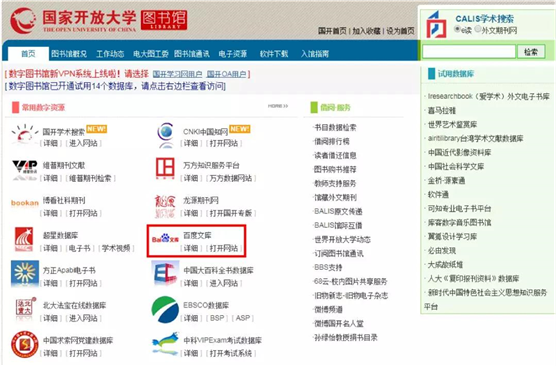Open the BALIS原文传递 link
This screenshot has height=366, width=556.
click(338, 211)
